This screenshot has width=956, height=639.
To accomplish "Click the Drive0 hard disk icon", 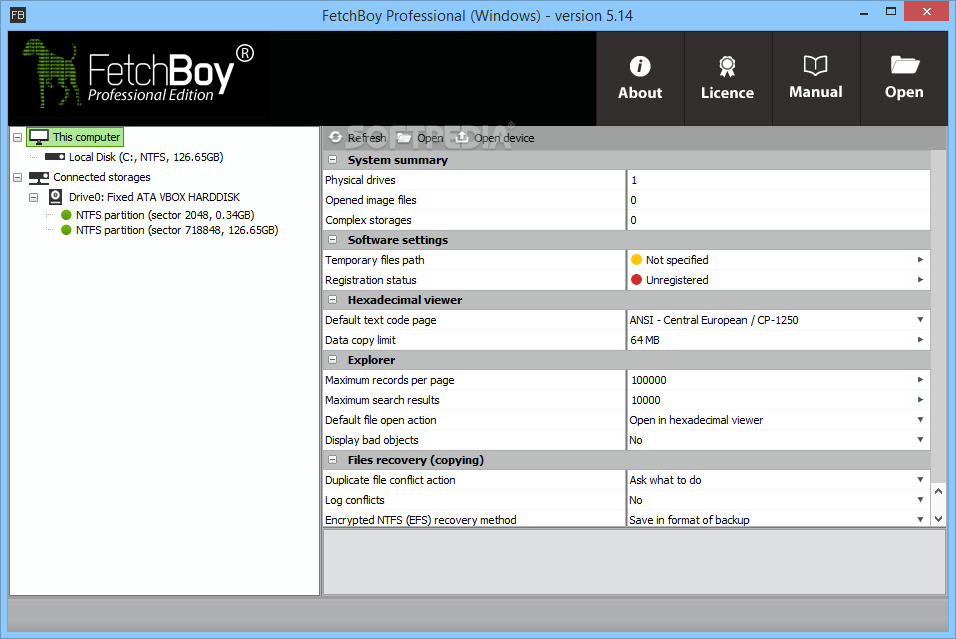I will tap(55, 197).
